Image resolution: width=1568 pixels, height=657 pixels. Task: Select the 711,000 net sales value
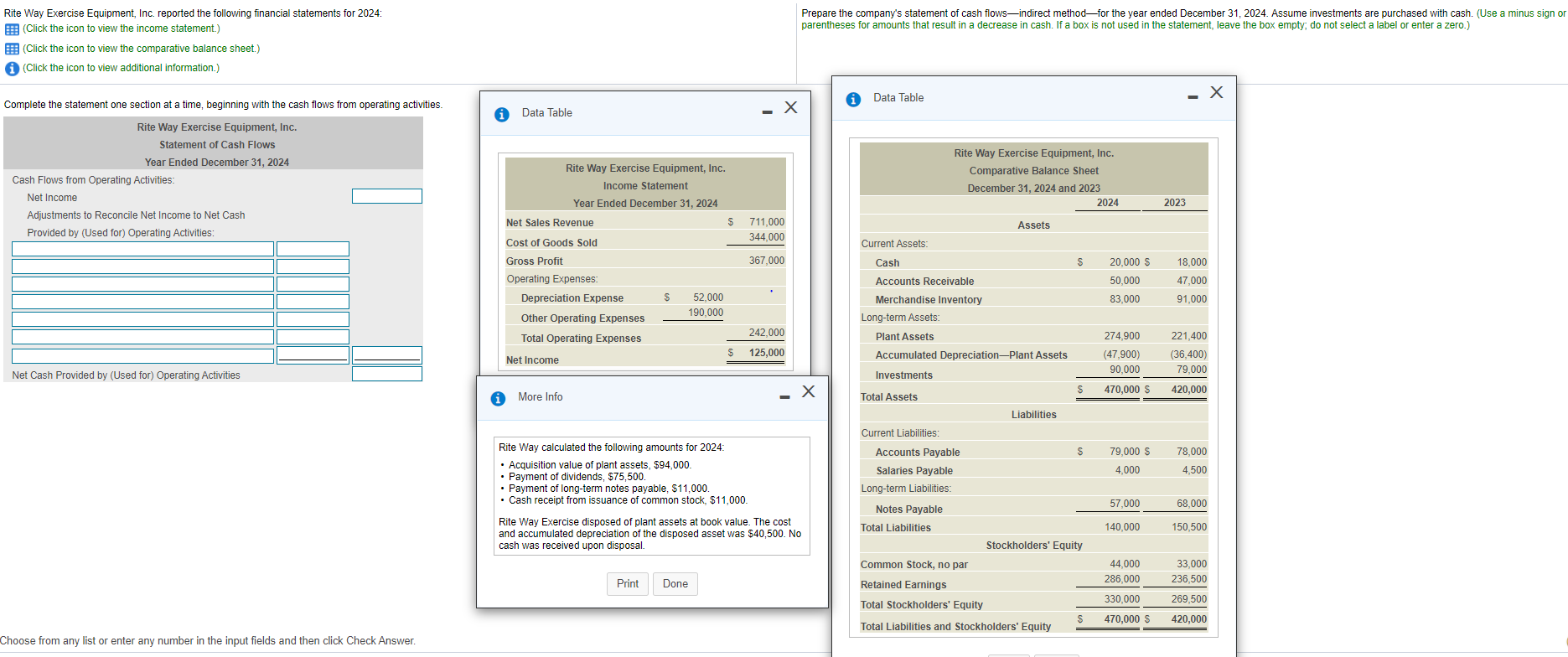(x=767, y=222)
